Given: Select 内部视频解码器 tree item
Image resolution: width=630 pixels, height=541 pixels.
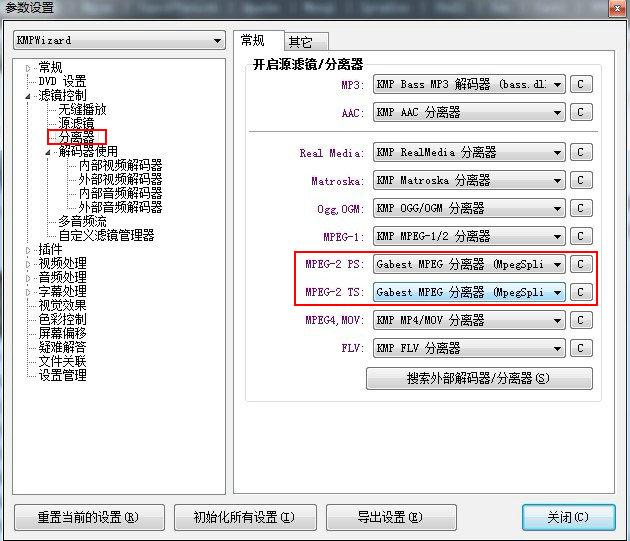Looking at the screenshot, I should pyautogui.click(x=120, y=165).
